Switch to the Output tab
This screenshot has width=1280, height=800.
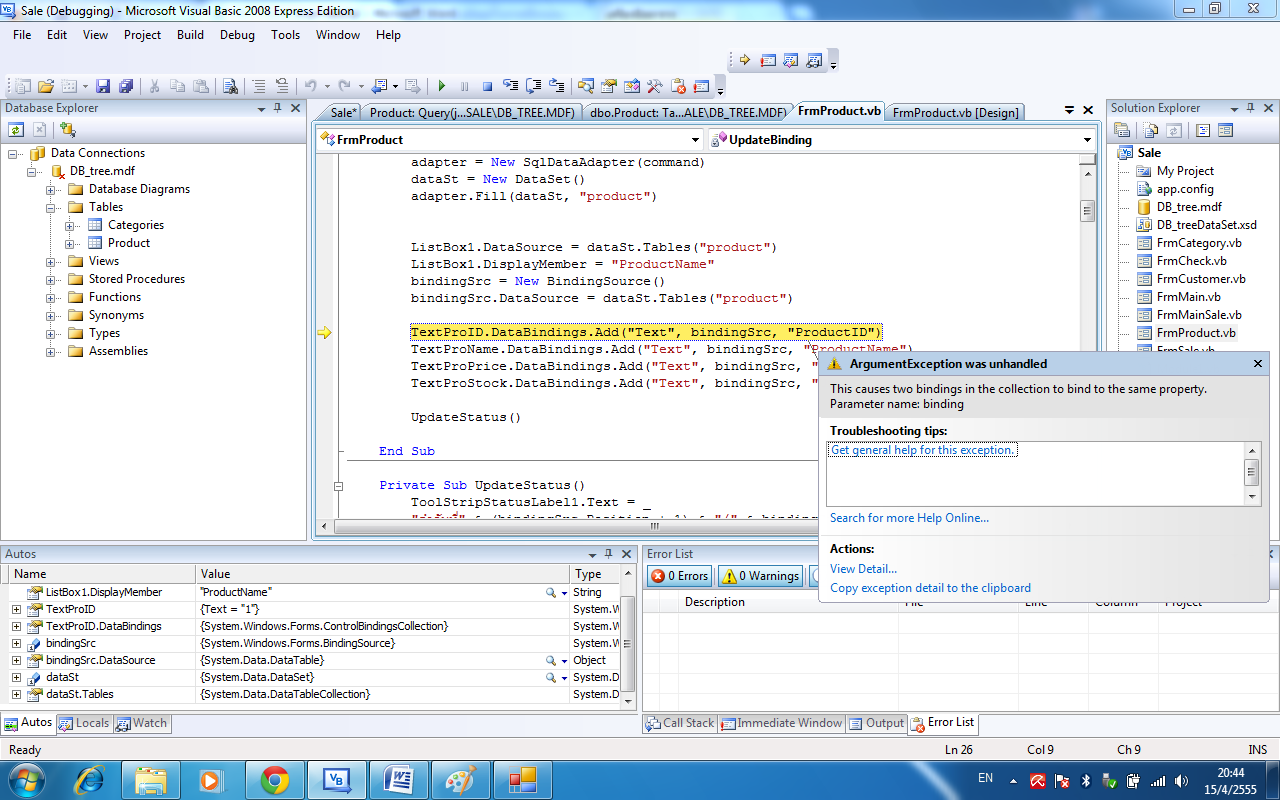(876, 723)
